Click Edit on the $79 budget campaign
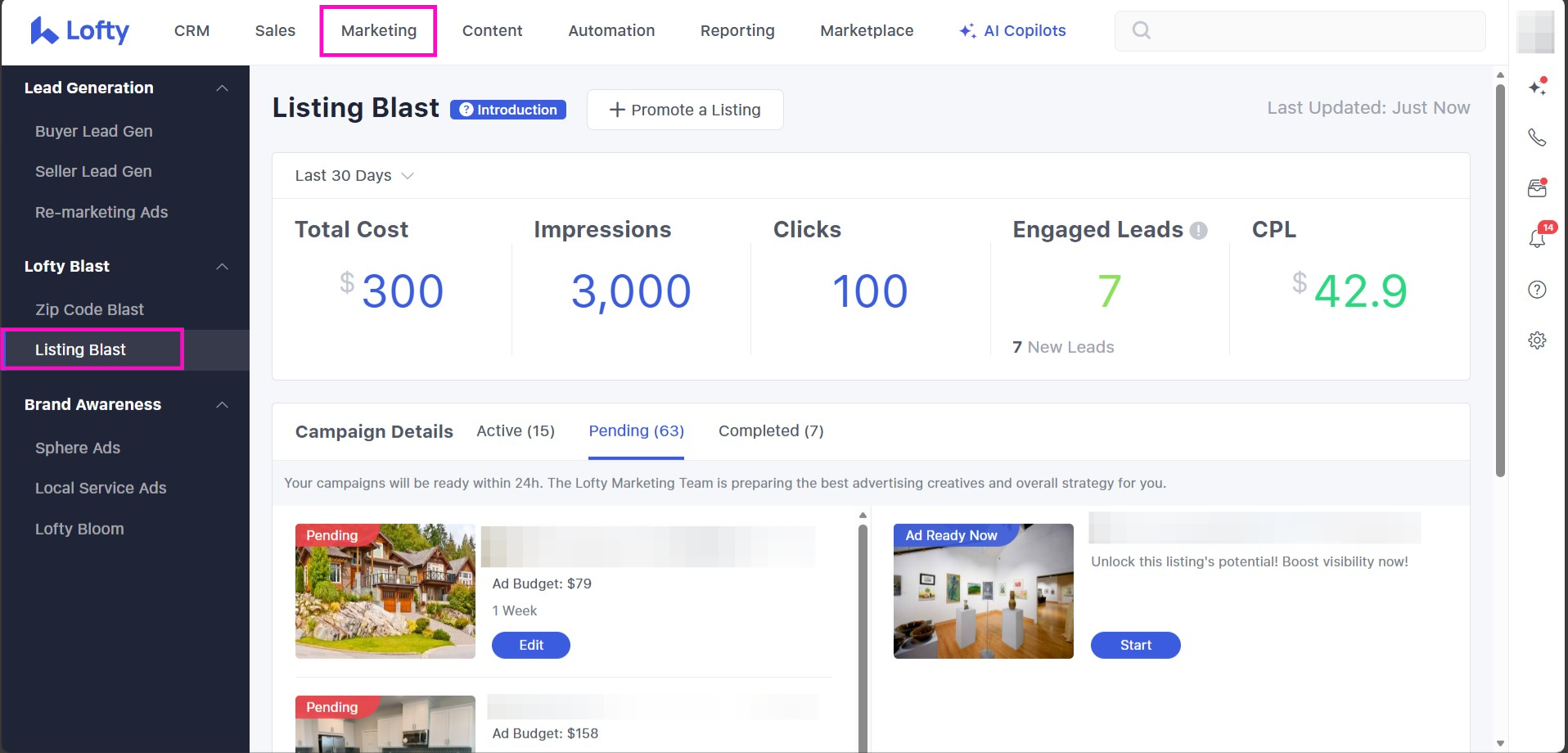 pyautogui.click(x=530, y=645)
